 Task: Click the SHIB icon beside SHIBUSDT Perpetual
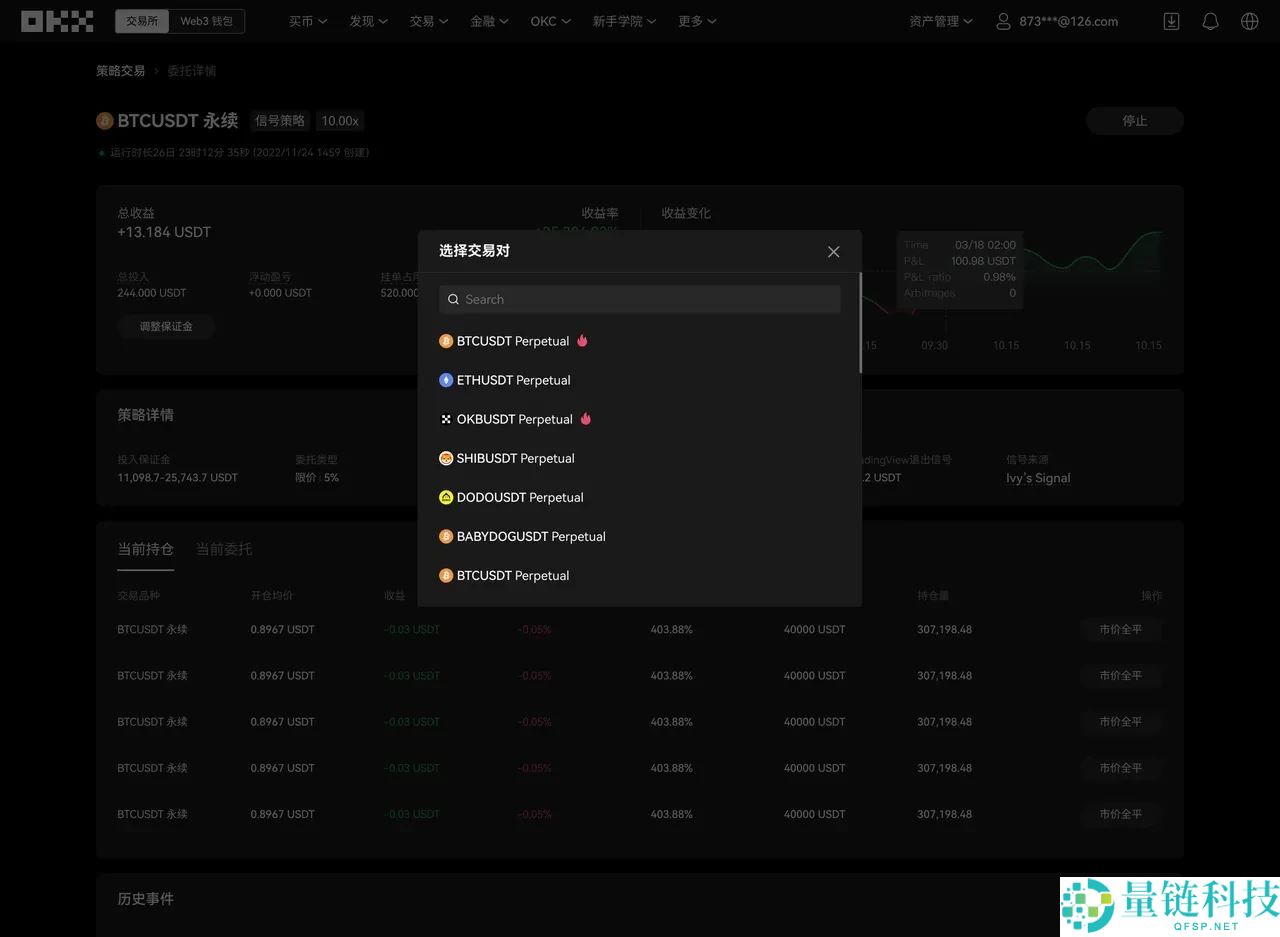point(445,458)
